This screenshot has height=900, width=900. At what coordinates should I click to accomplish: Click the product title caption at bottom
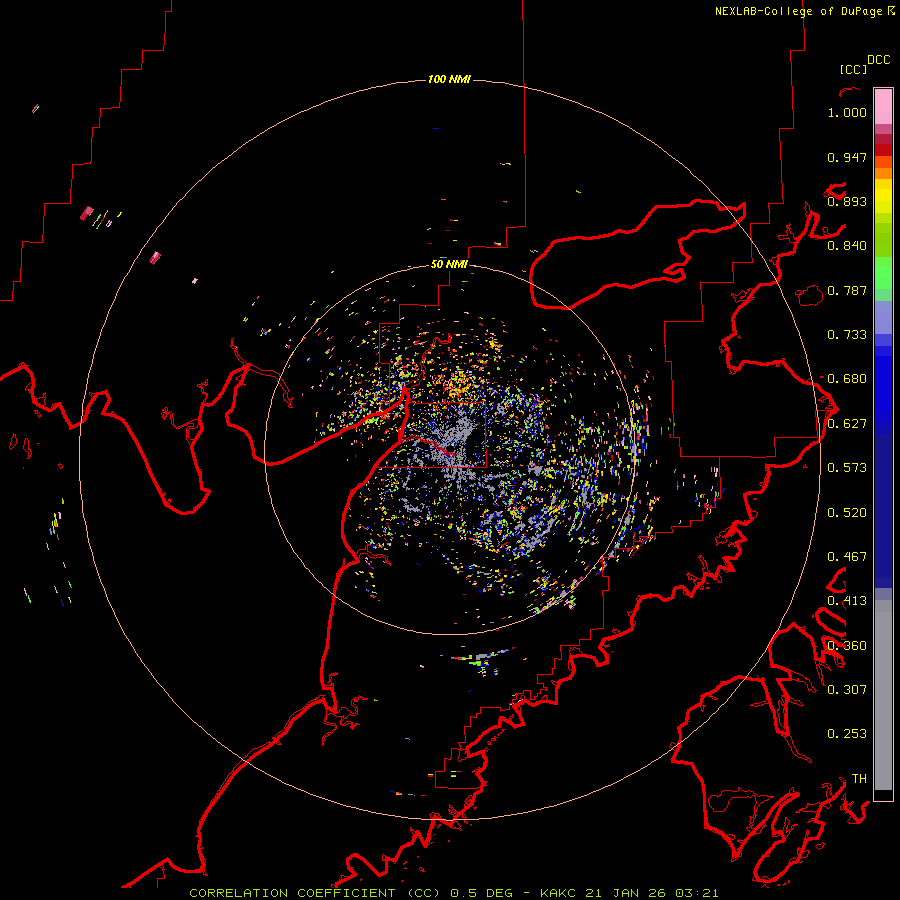click(x=453, y=893)
